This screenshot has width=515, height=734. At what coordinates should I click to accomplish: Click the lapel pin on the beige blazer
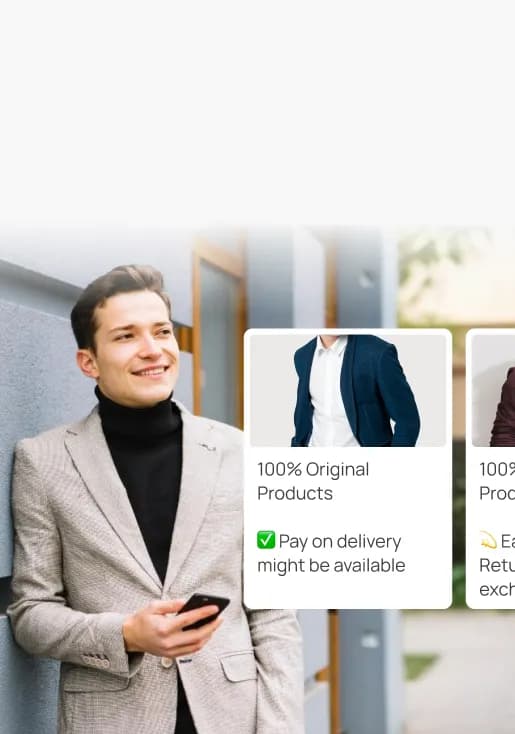pyautogui.click(x=207, y=447)
